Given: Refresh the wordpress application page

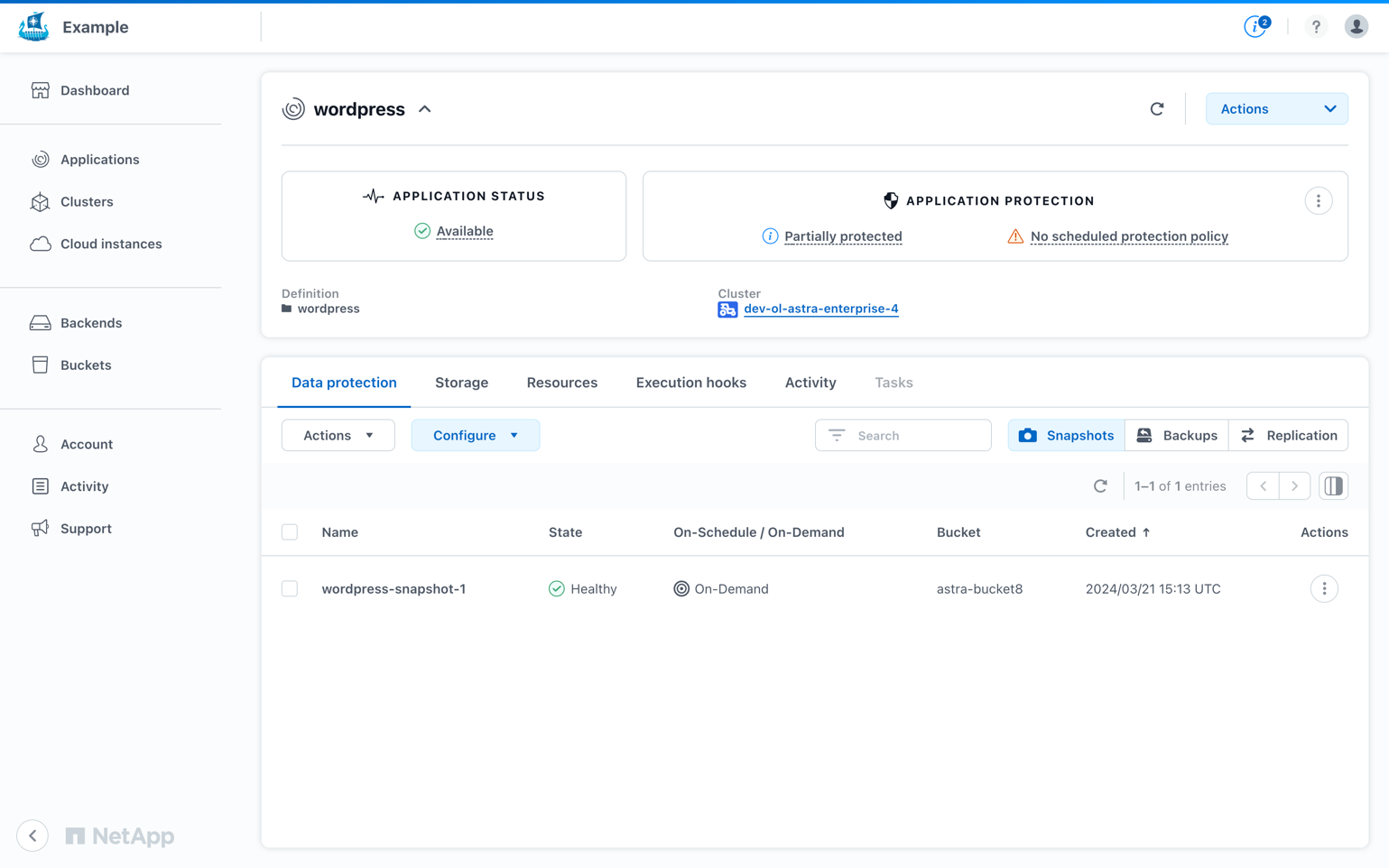Looking at the screenshot, I should pos(1157,109).
